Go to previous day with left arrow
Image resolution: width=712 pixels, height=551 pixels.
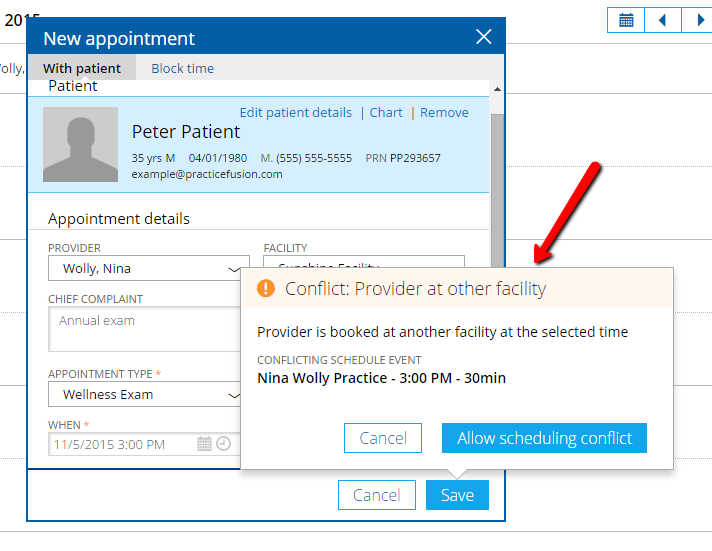pos(662,20)
